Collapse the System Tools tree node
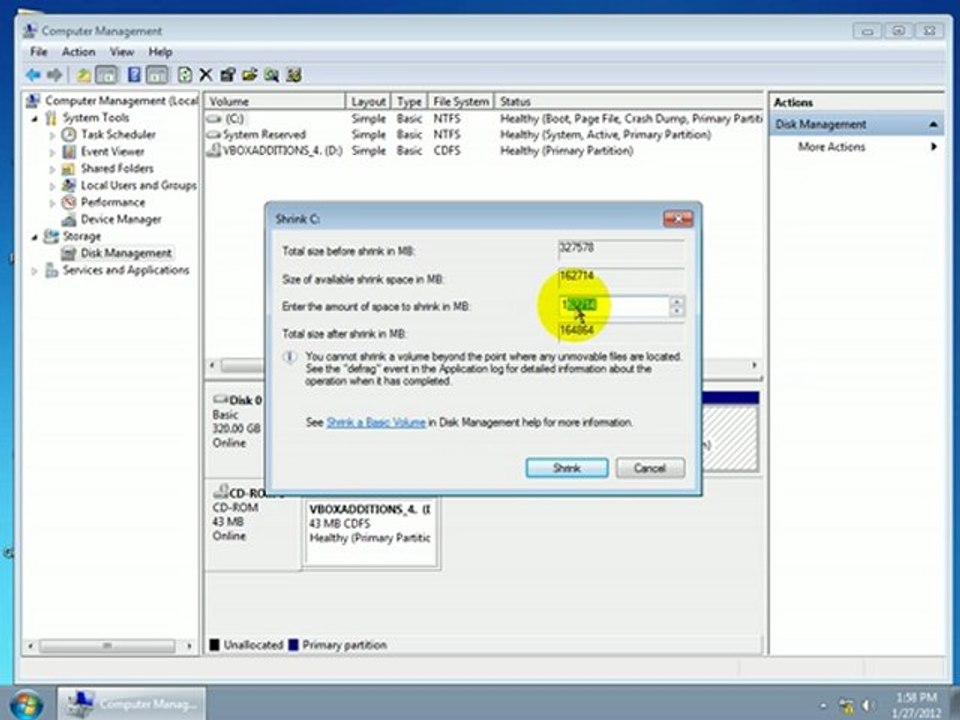 (35, 118)
